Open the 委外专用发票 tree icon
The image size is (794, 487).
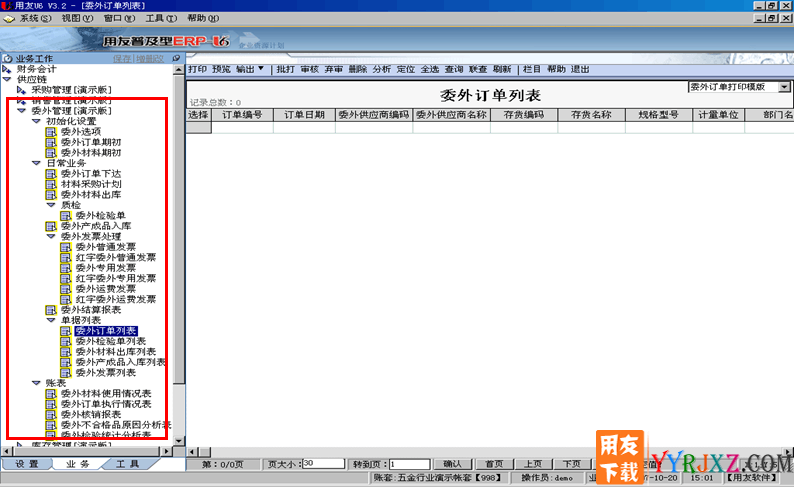[x=66, y=268]
